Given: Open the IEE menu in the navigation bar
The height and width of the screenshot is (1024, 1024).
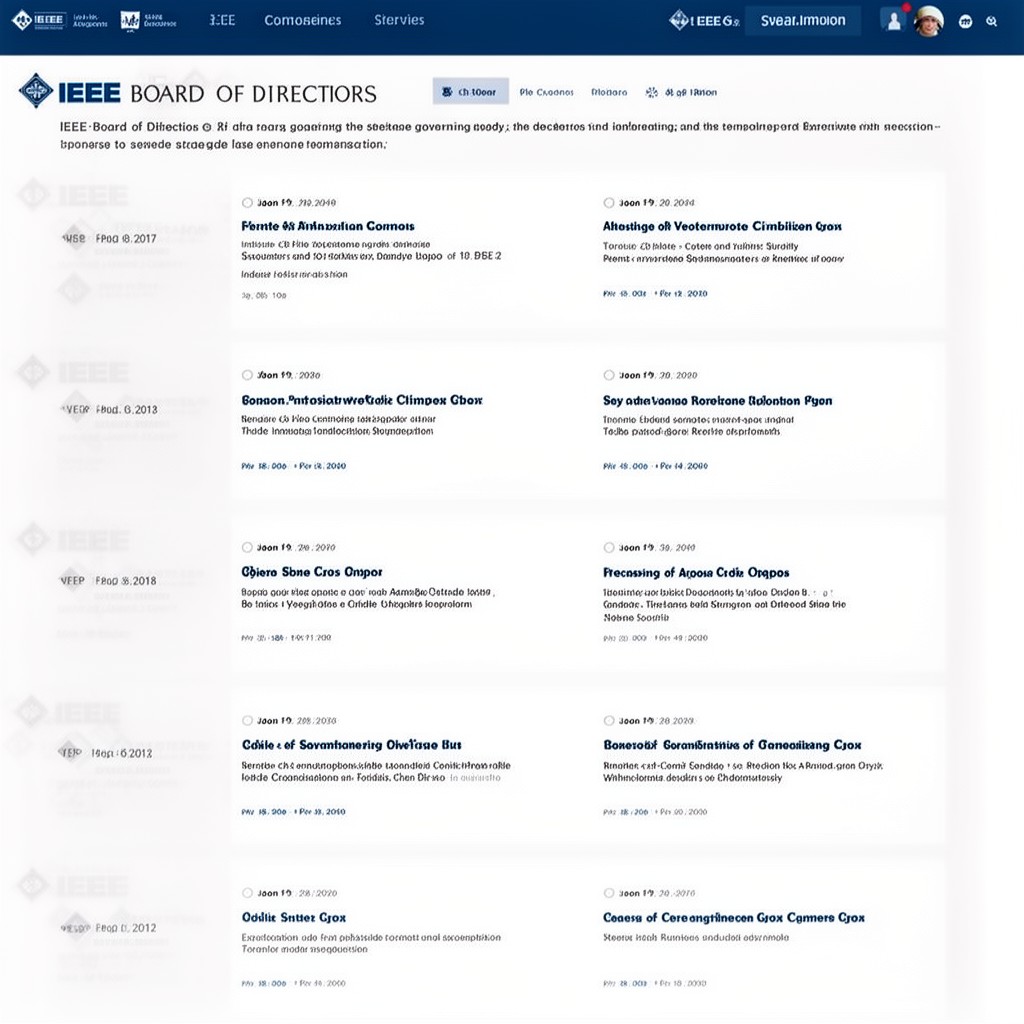Looking at the screenshot, I should tap(222, 20).
